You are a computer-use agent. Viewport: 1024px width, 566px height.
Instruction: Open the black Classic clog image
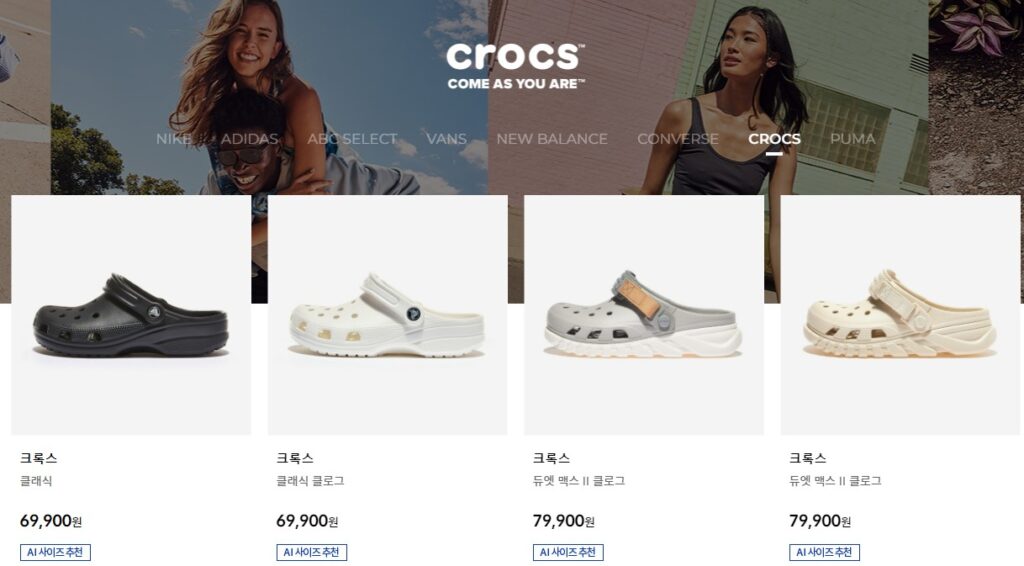131,315
